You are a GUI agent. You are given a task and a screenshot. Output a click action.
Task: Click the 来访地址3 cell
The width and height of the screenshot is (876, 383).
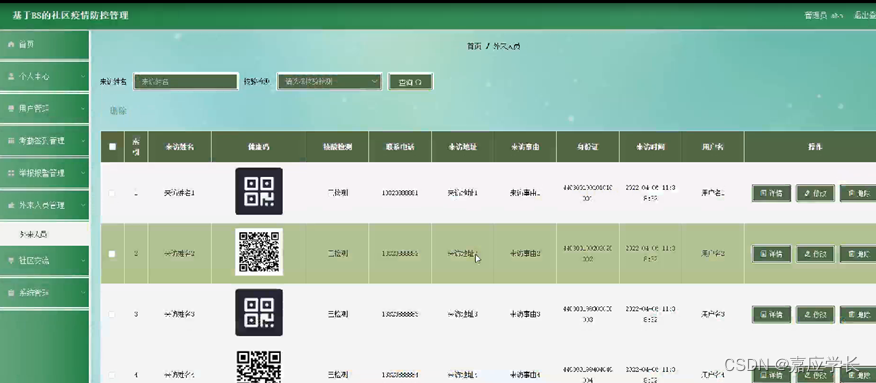(463, 314)
